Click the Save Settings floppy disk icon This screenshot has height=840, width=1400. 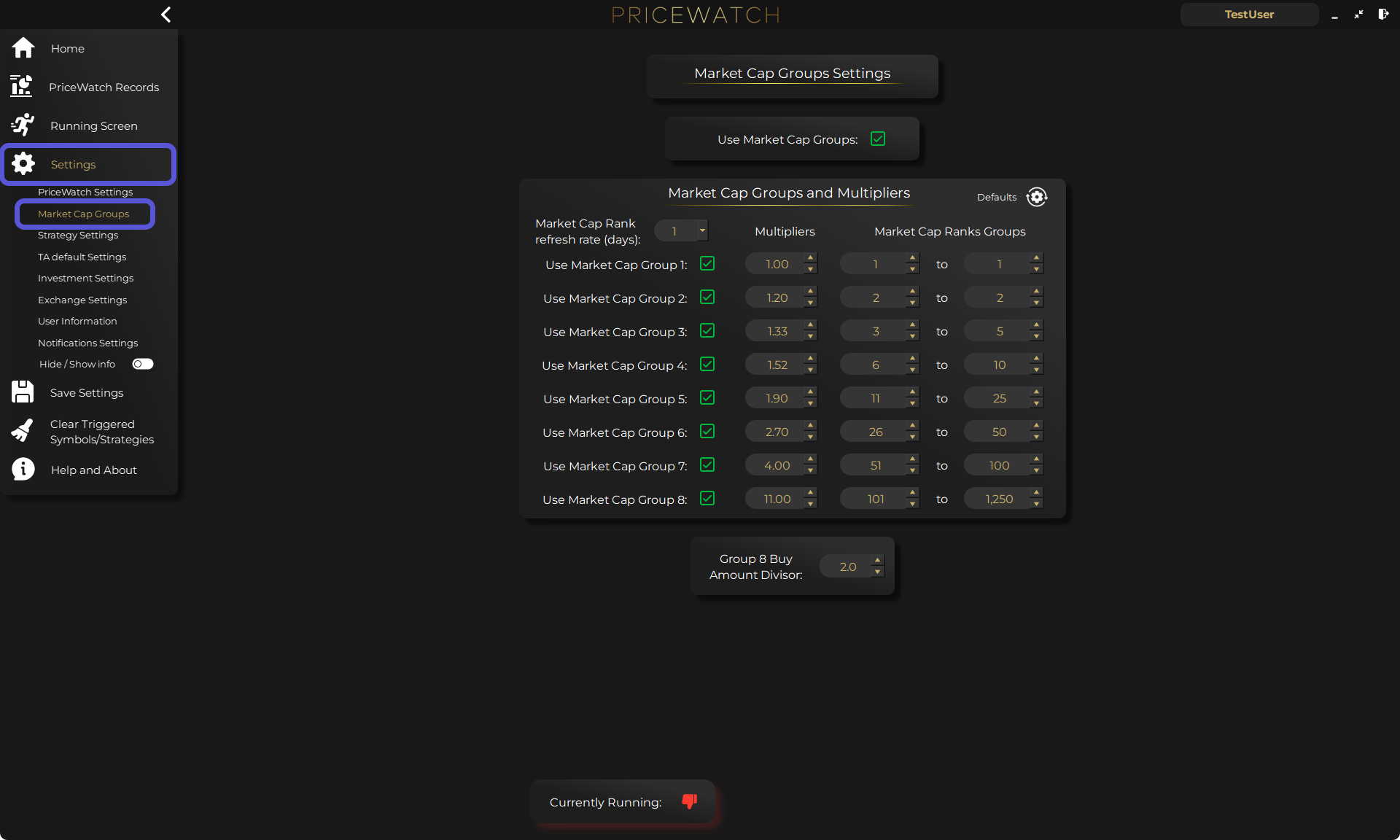click(23, 392)
